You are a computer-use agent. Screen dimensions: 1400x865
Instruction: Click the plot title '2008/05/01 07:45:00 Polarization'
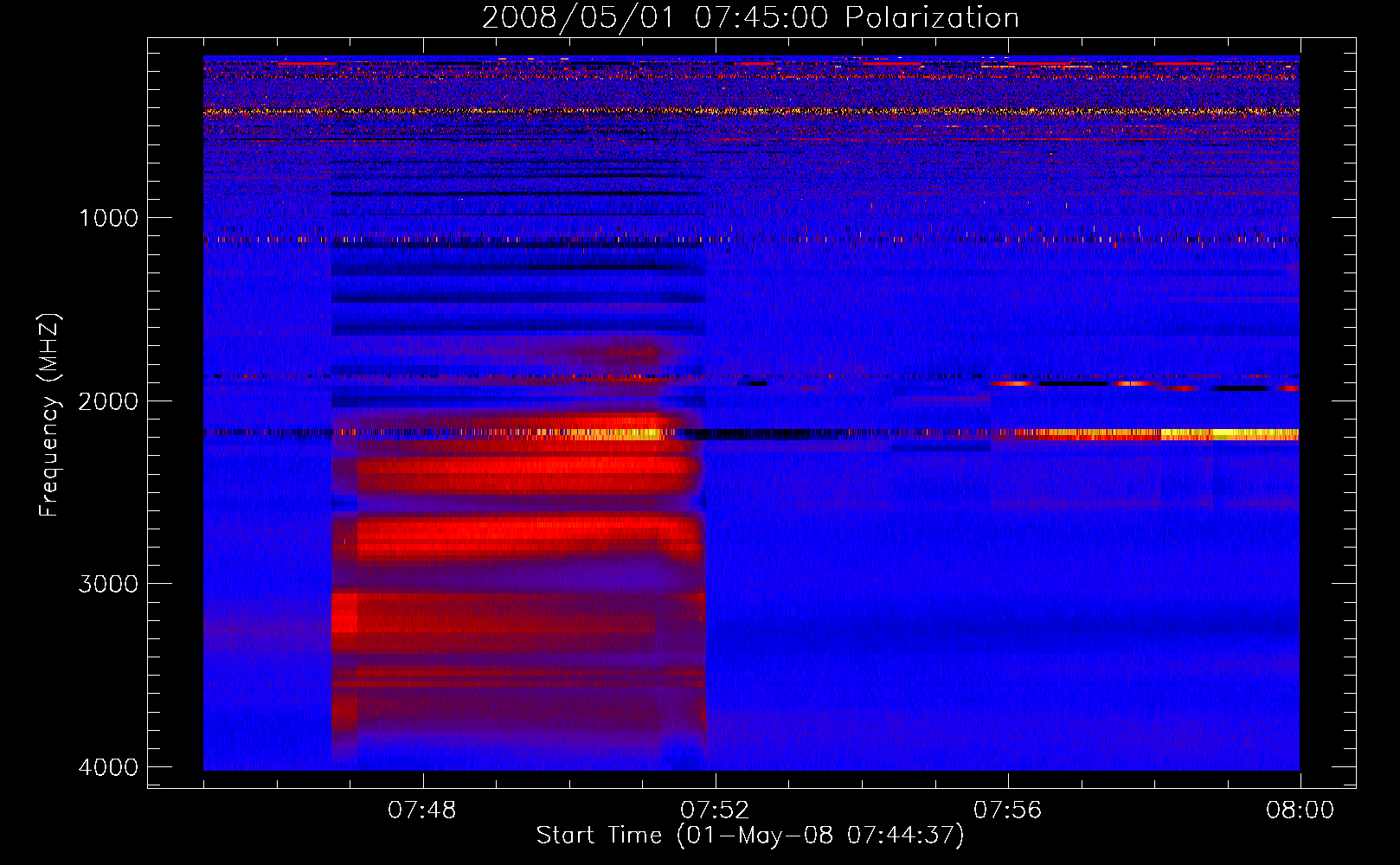(750, 18)
